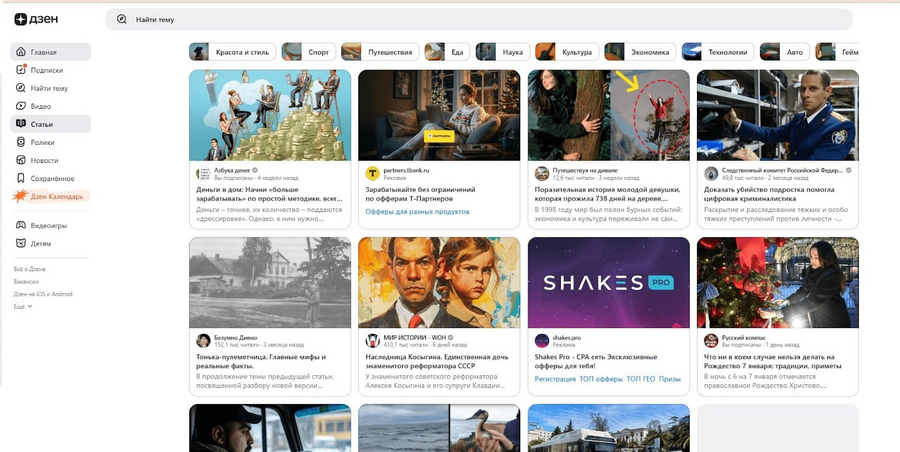Viewport: 900px width, 452px height.
Task: Select Спорт topic chip
Action: tap(308, 52)
